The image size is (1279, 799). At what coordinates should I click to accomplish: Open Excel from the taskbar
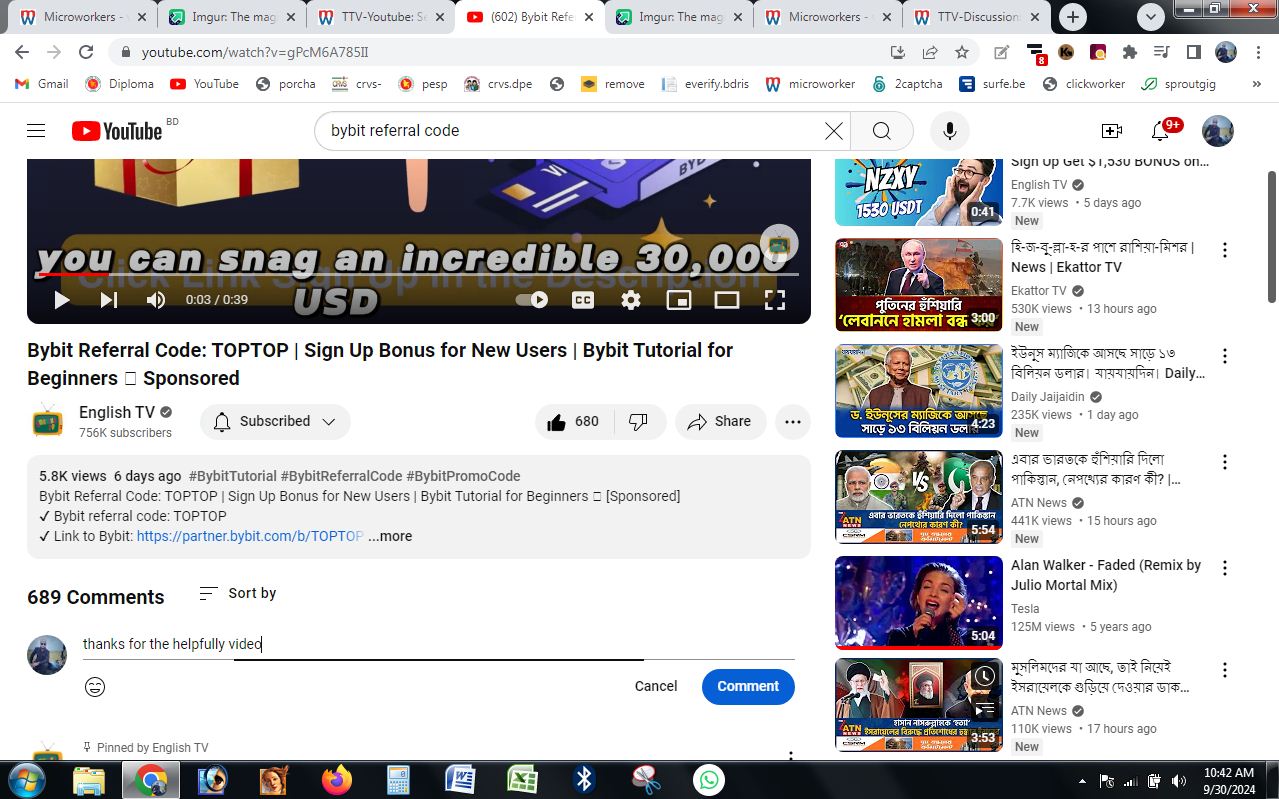pyautogui.click(x=522, y=780)
